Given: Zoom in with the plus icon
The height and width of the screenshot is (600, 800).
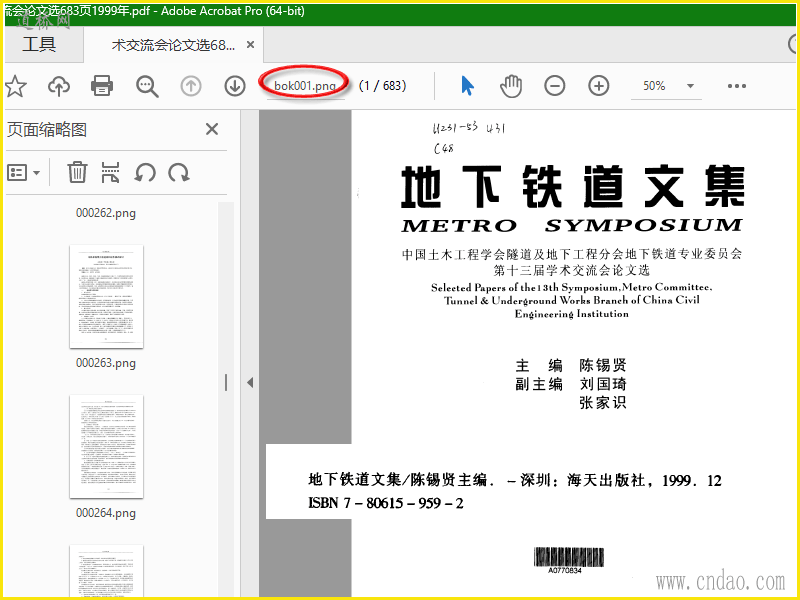Looking at the screenshot, I should pyautogui.click(x=598, y=86).
